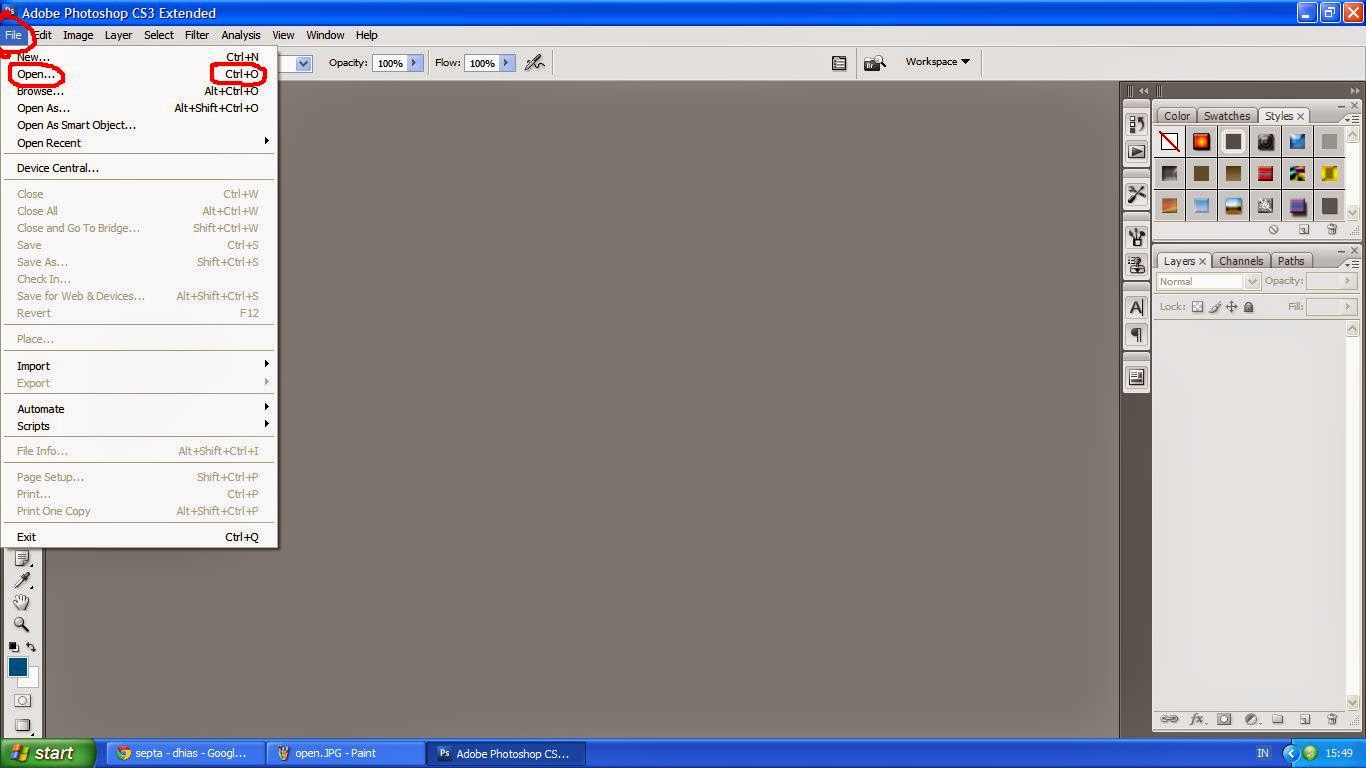Open blend mode Normal dropdown in Layers

click(1208, 282)
